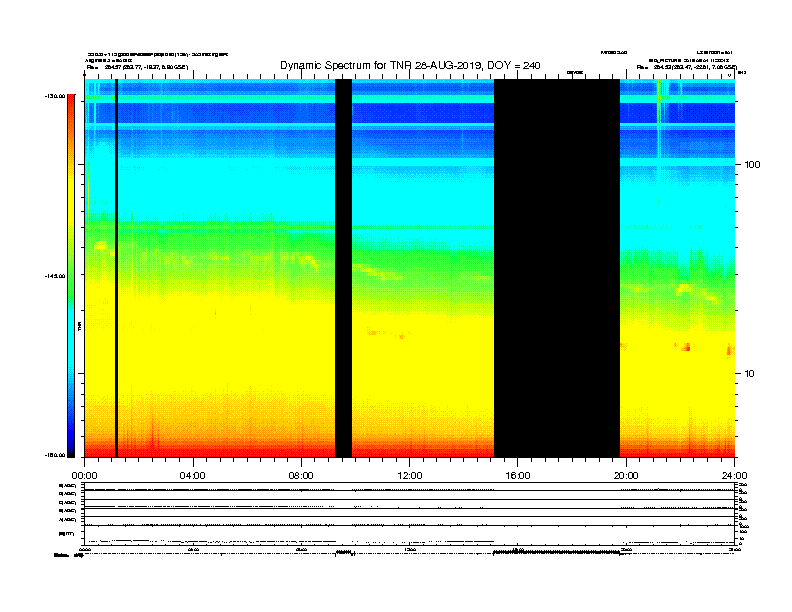This screenshot has height=612, width=792.
Task: Click the thin black vertical line near 01:00
Action: [x=116, y=268]
